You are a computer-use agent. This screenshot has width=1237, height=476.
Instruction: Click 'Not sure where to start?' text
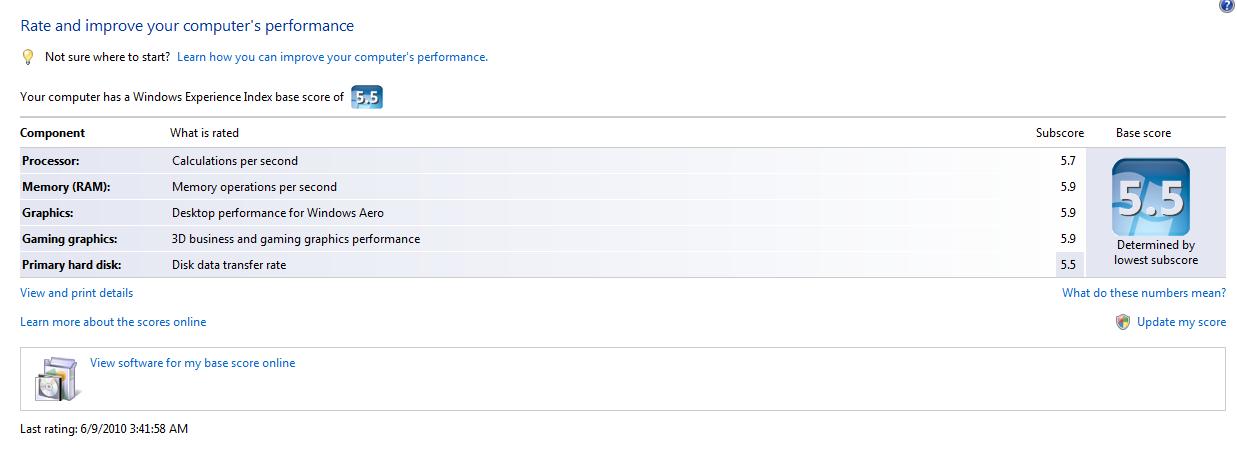pyautogui.click(x=107, y=57)
